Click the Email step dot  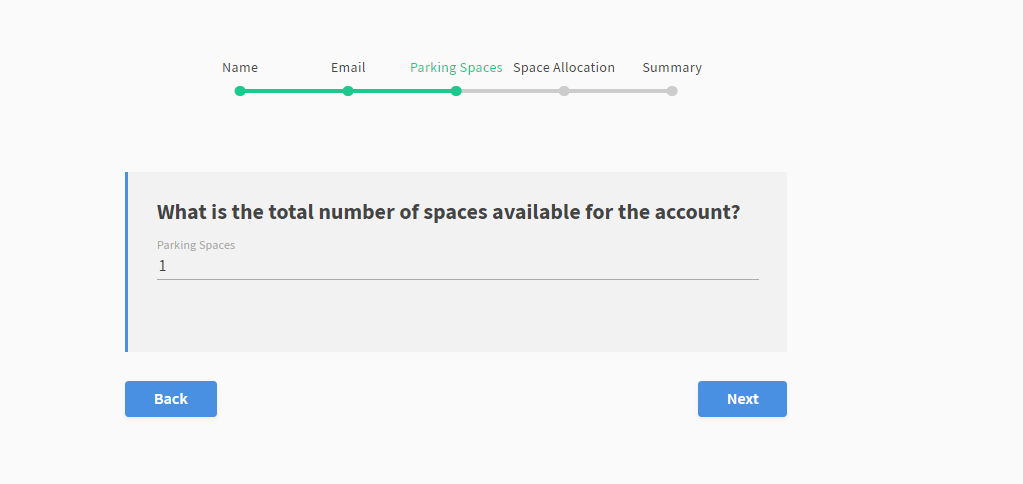pos(348,91)
